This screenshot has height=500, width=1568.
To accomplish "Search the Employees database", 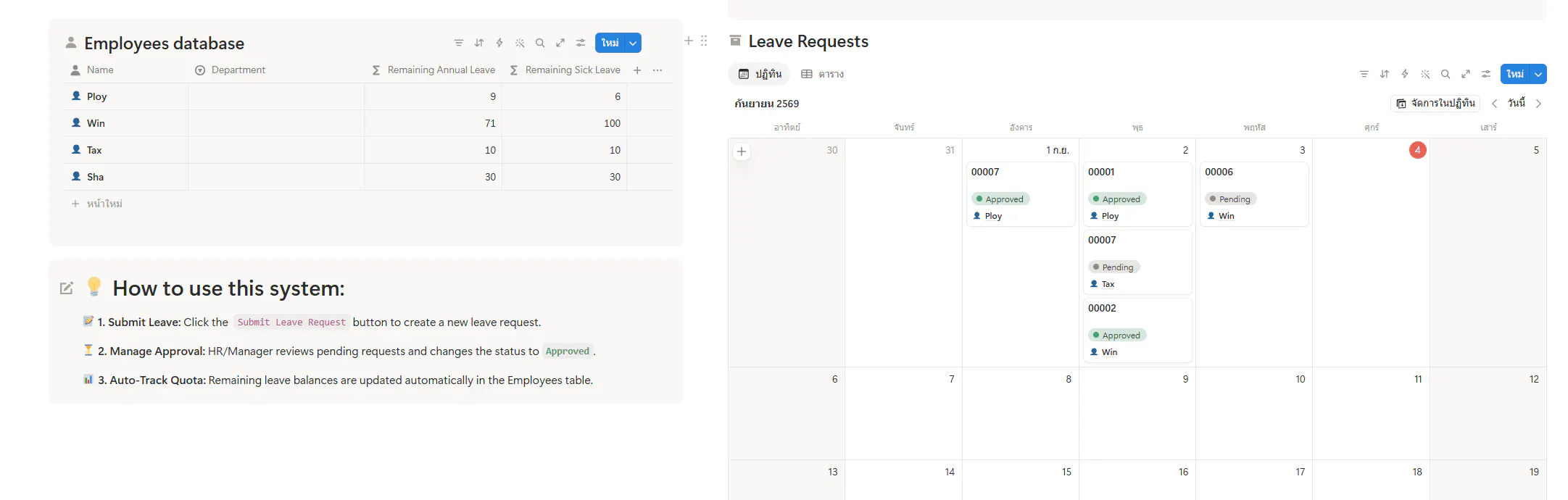I will coord(540,43).
